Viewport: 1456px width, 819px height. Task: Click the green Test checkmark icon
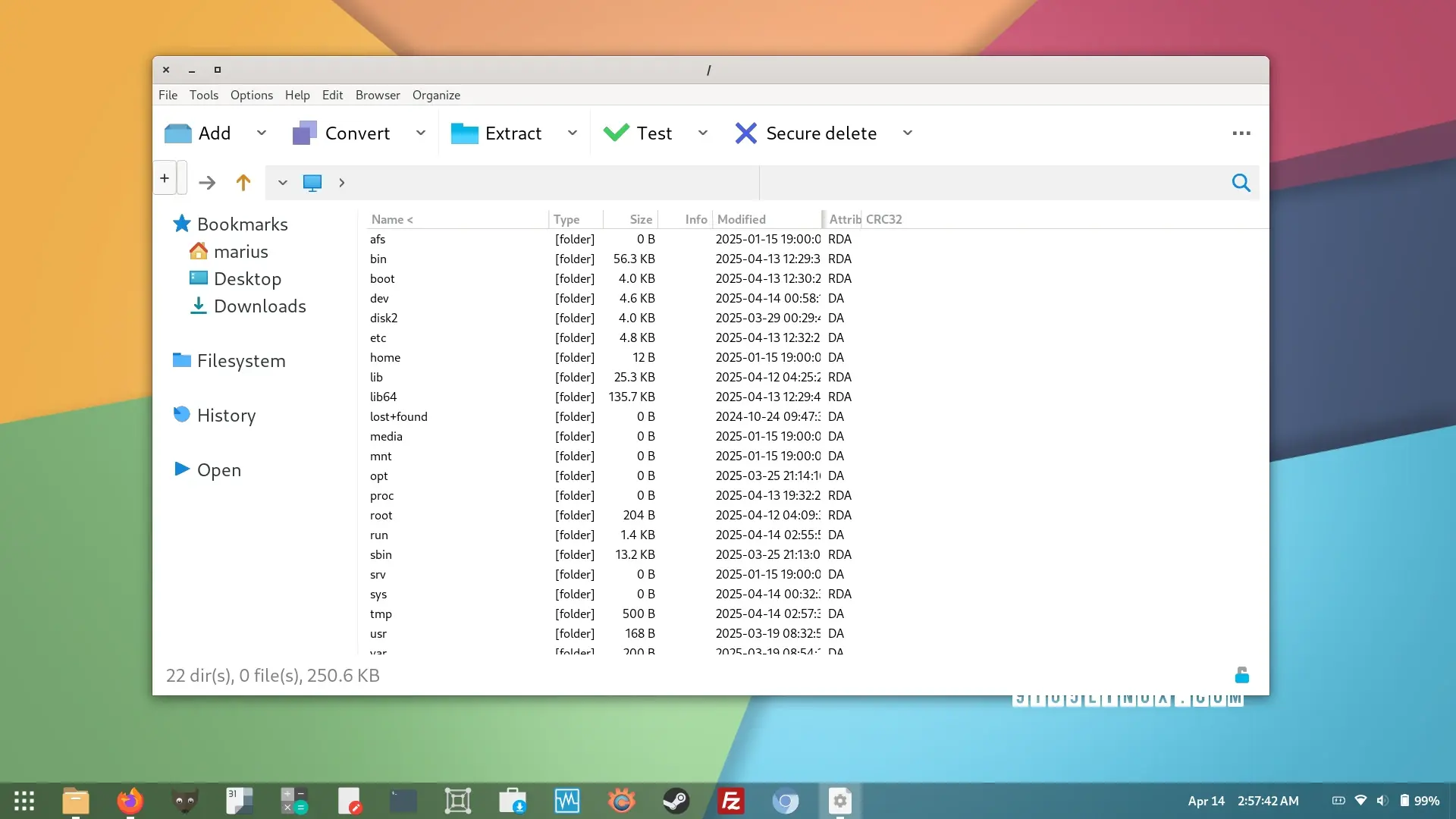pos(616,133)
